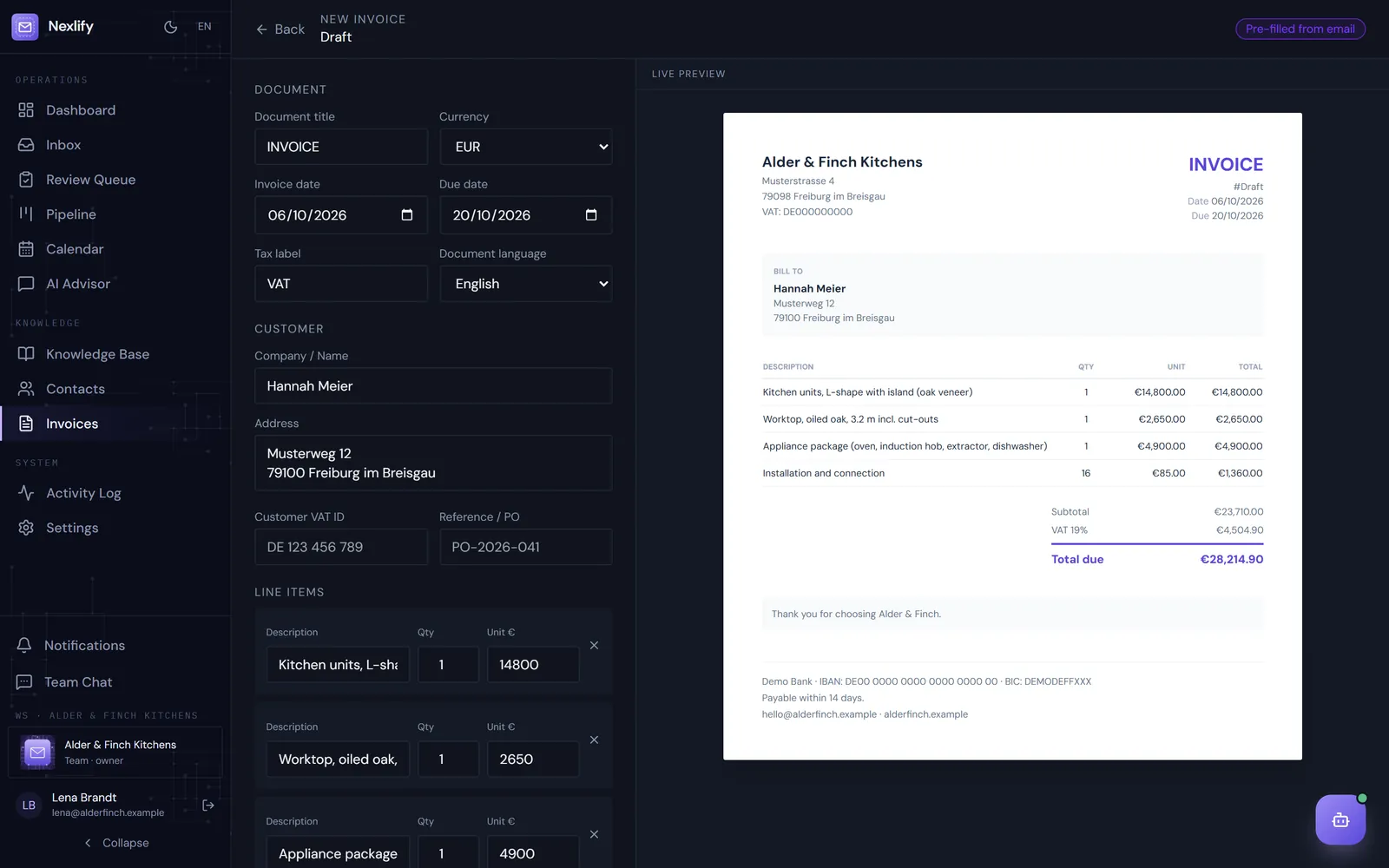Click the AI Advisor chat icon

(x=26, y=284)
